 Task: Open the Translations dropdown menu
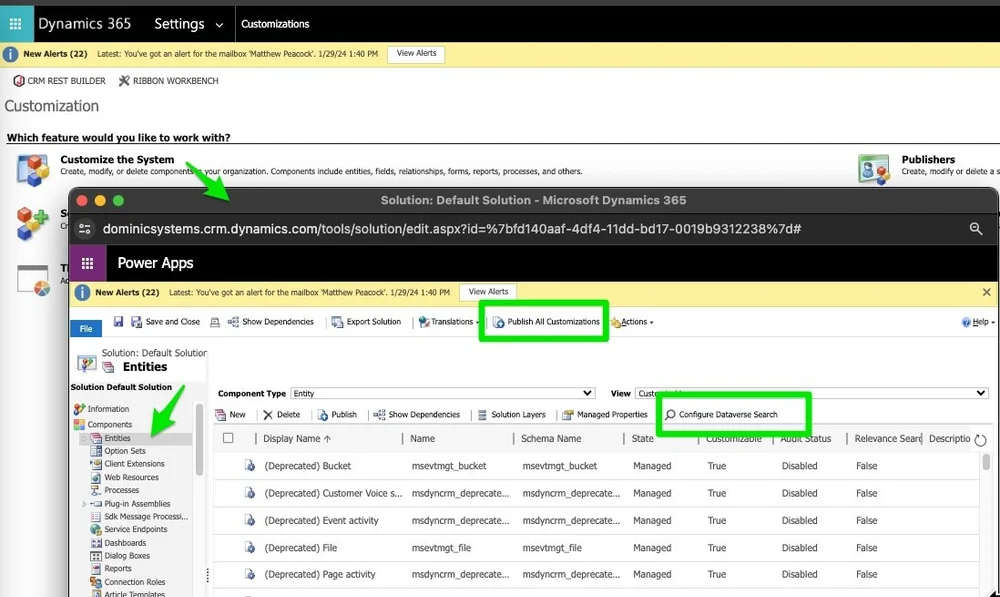point(449,322)
